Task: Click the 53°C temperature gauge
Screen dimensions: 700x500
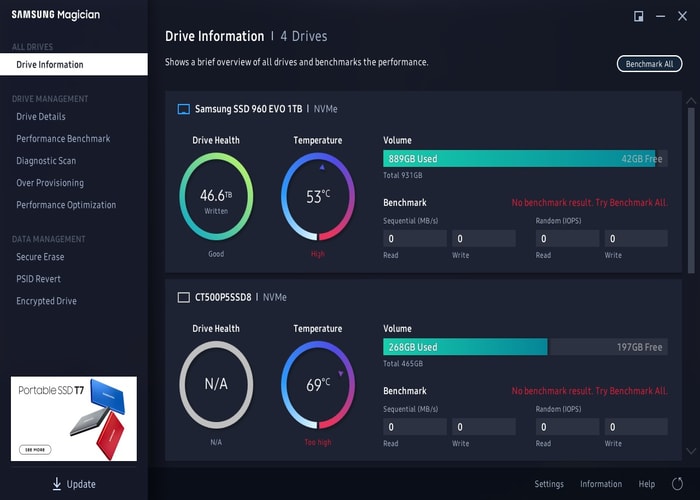Action: (x=318, y=196)
